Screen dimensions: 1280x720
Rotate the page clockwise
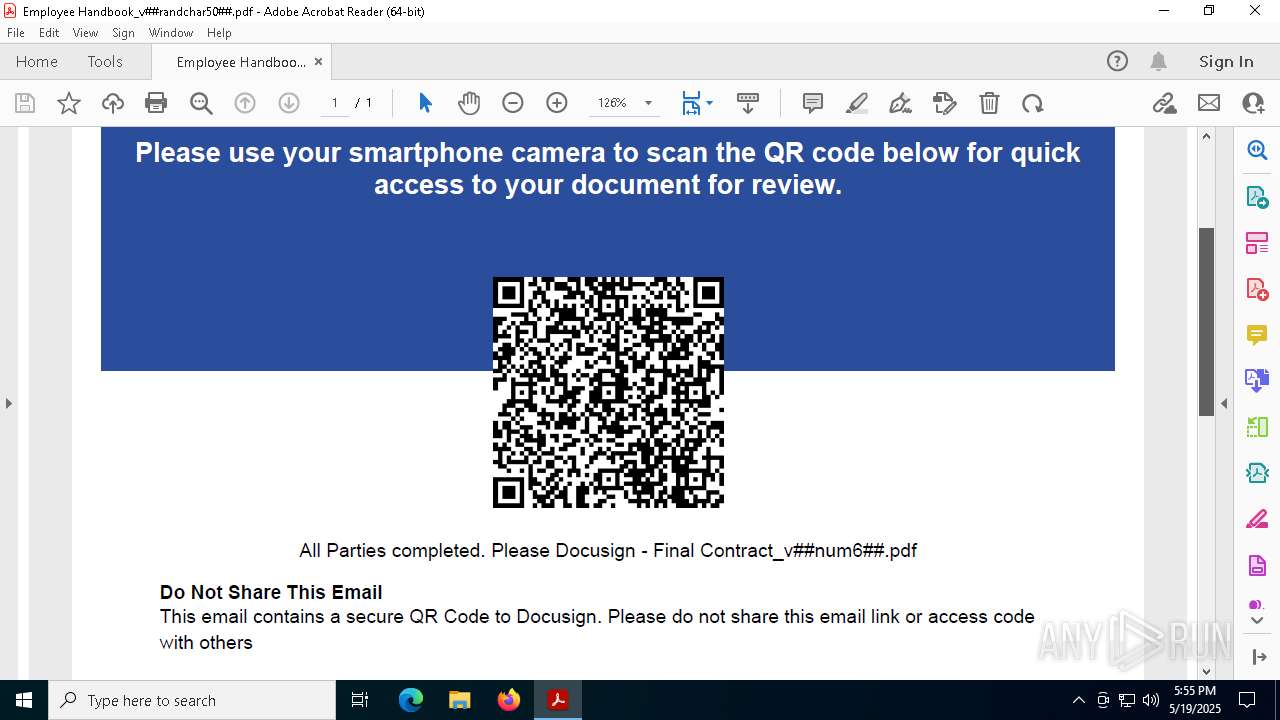tap(1033, 103)
